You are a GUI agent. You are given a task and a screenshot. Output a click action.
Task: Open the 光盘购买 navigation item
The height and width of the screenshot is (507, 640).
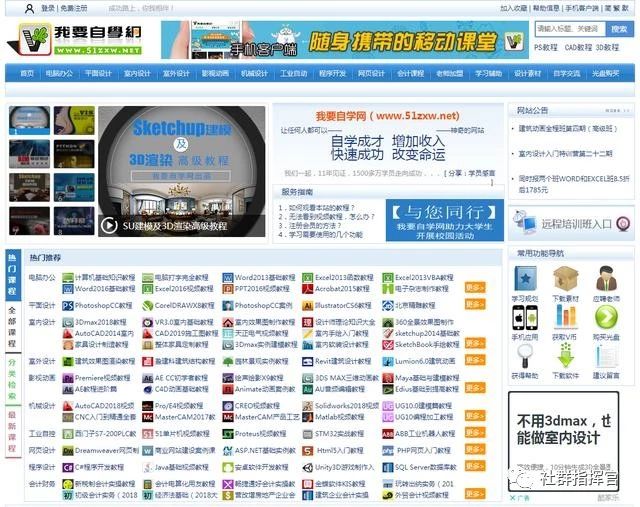pos(606,73)
